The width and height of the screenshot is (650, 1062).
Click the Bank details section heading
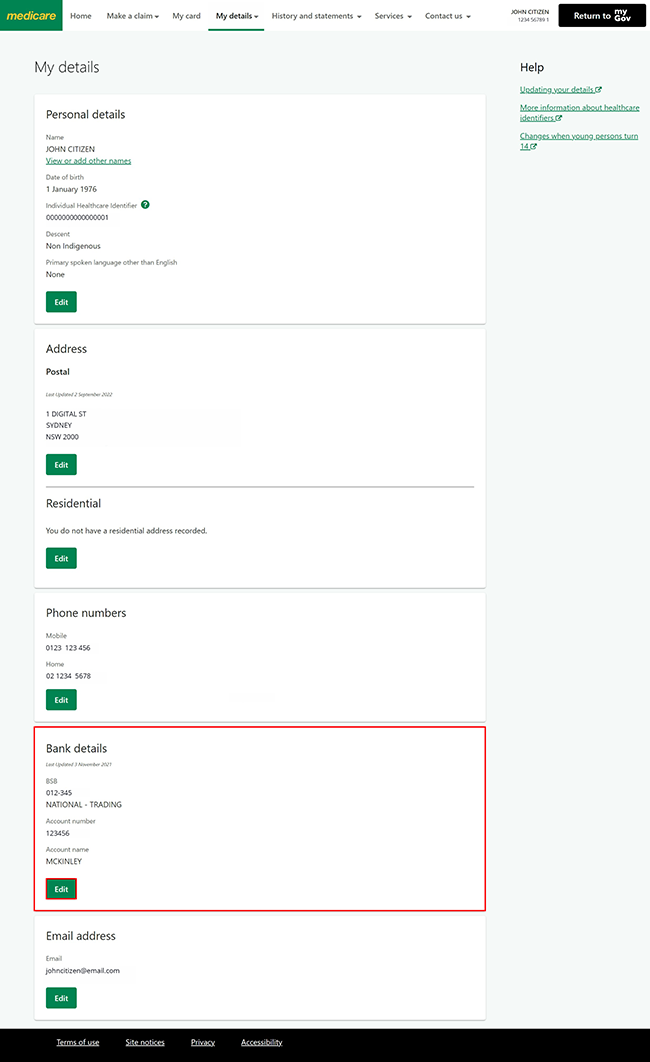[77, 748]
